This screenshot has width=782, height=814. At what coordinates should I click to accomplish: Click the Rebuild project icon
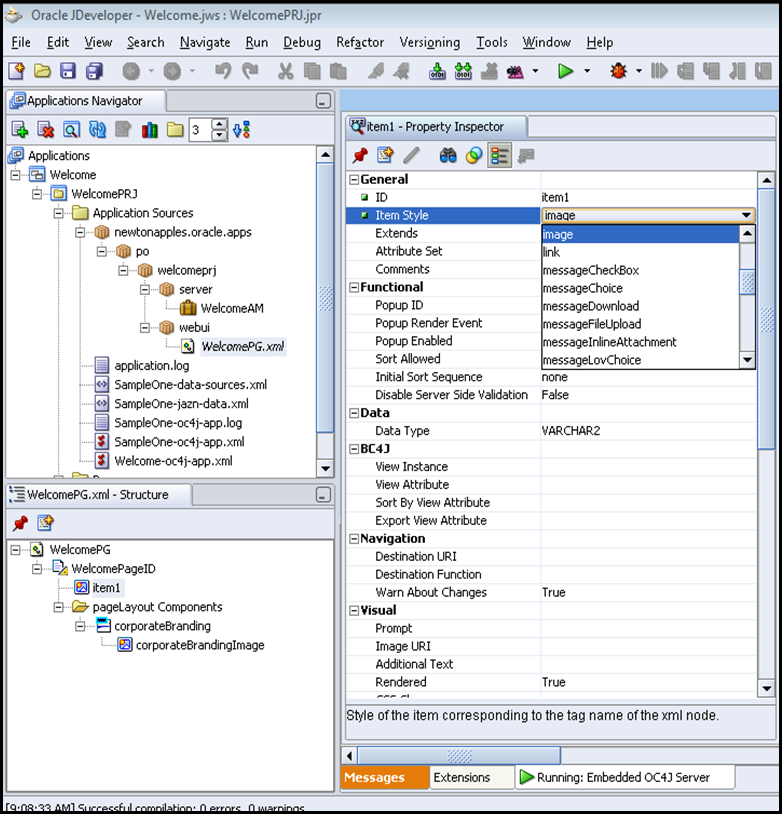point(463,71)
